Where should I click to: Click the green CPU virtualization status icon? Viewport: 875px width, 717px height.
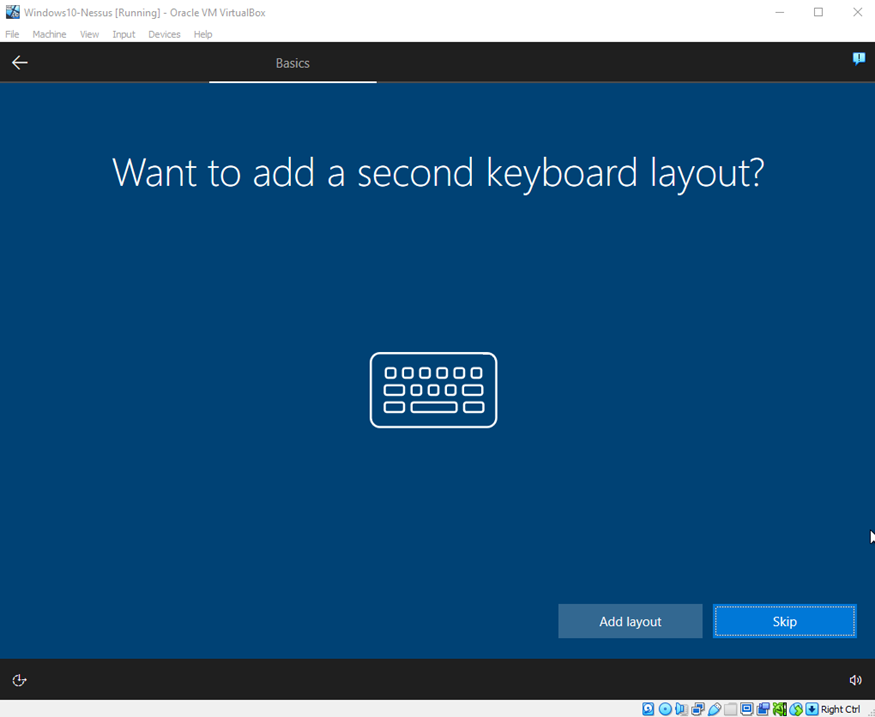click(x=780, y=709)
